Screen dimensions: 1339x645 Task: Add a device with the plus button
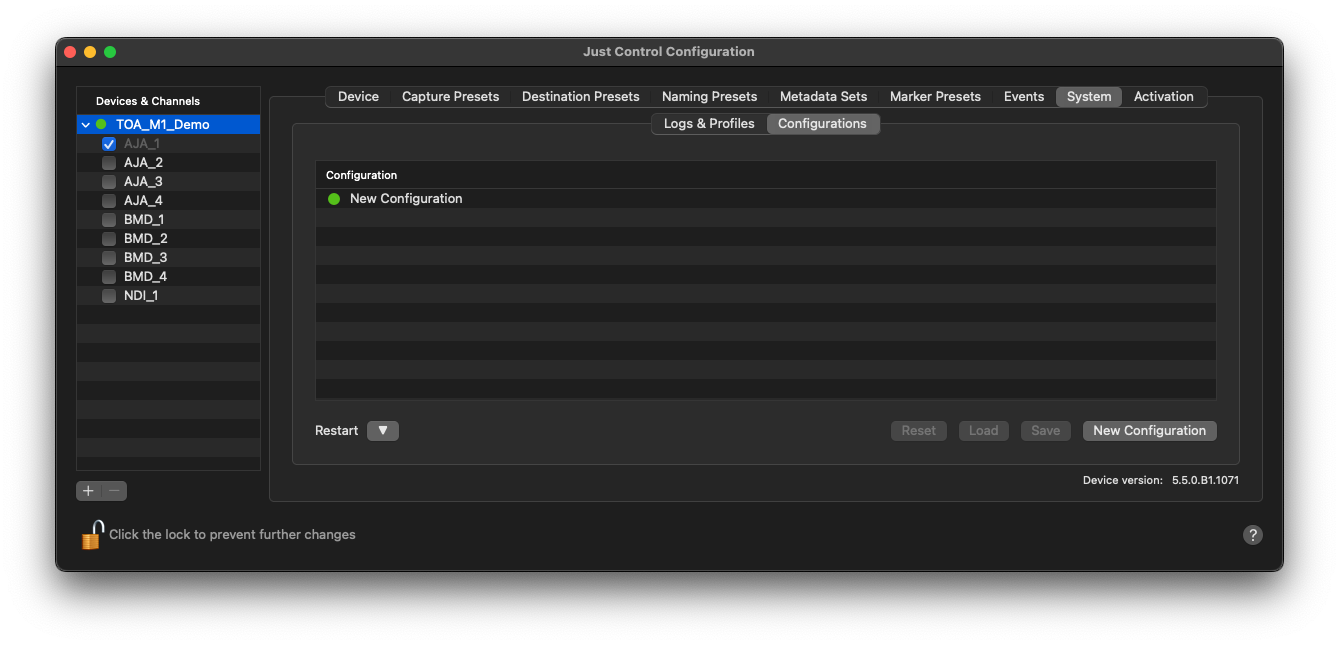(x=88, y=491)
